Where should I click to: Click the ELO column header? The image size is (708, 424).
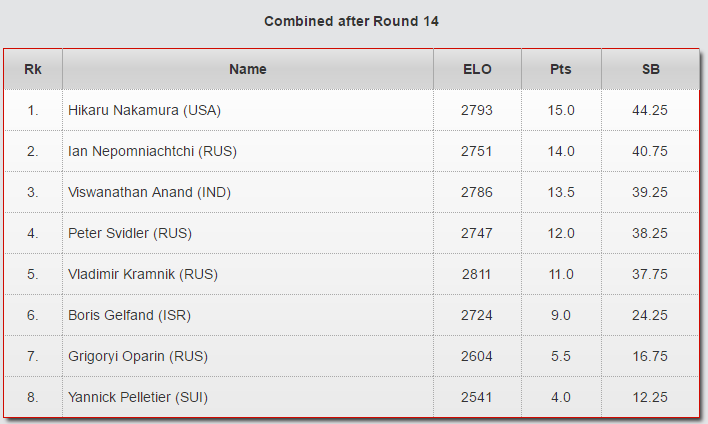point(477,70)
